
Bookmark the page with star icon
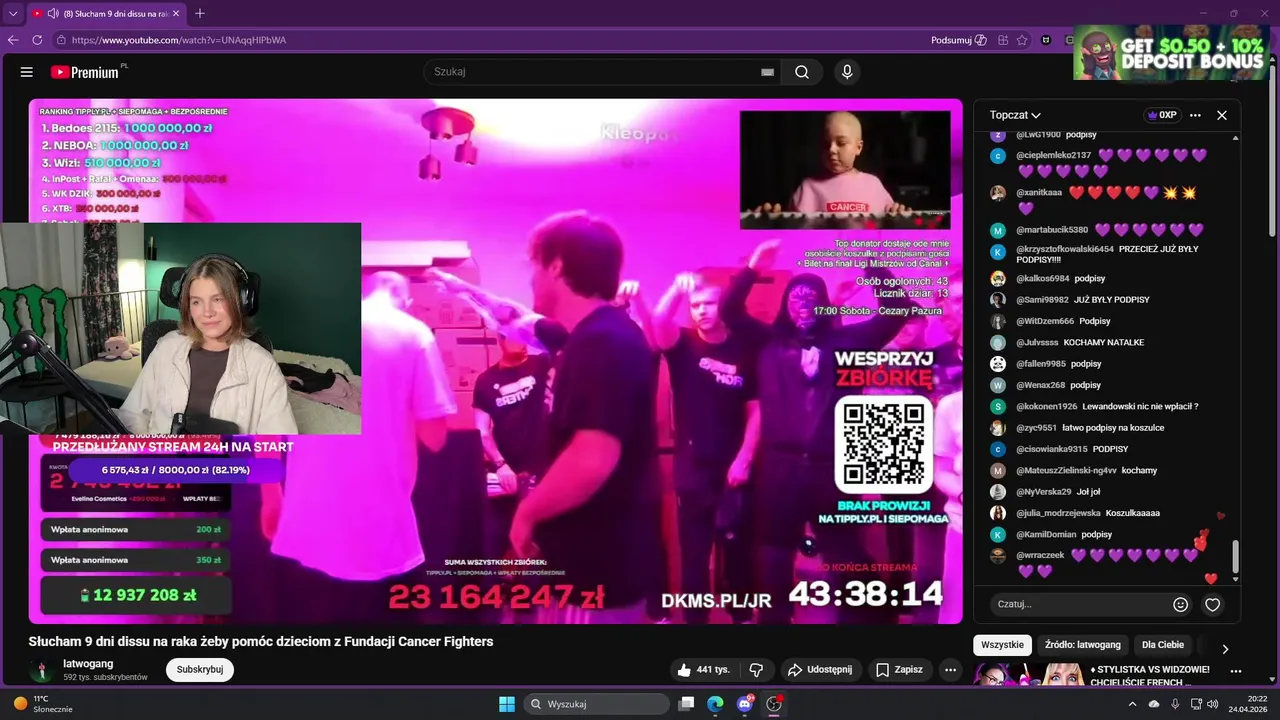tap(1022, 40)
